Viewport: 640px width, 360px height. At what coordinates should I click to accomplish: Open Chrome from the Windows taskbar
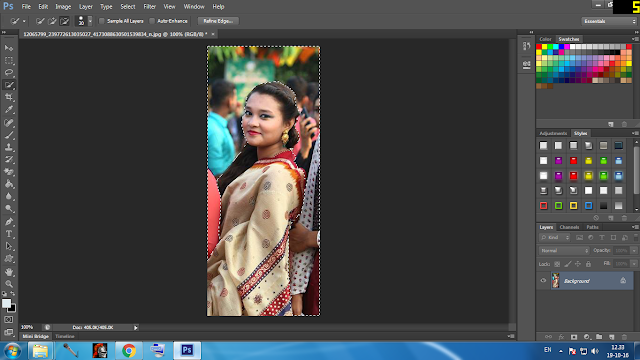point(129,351)
